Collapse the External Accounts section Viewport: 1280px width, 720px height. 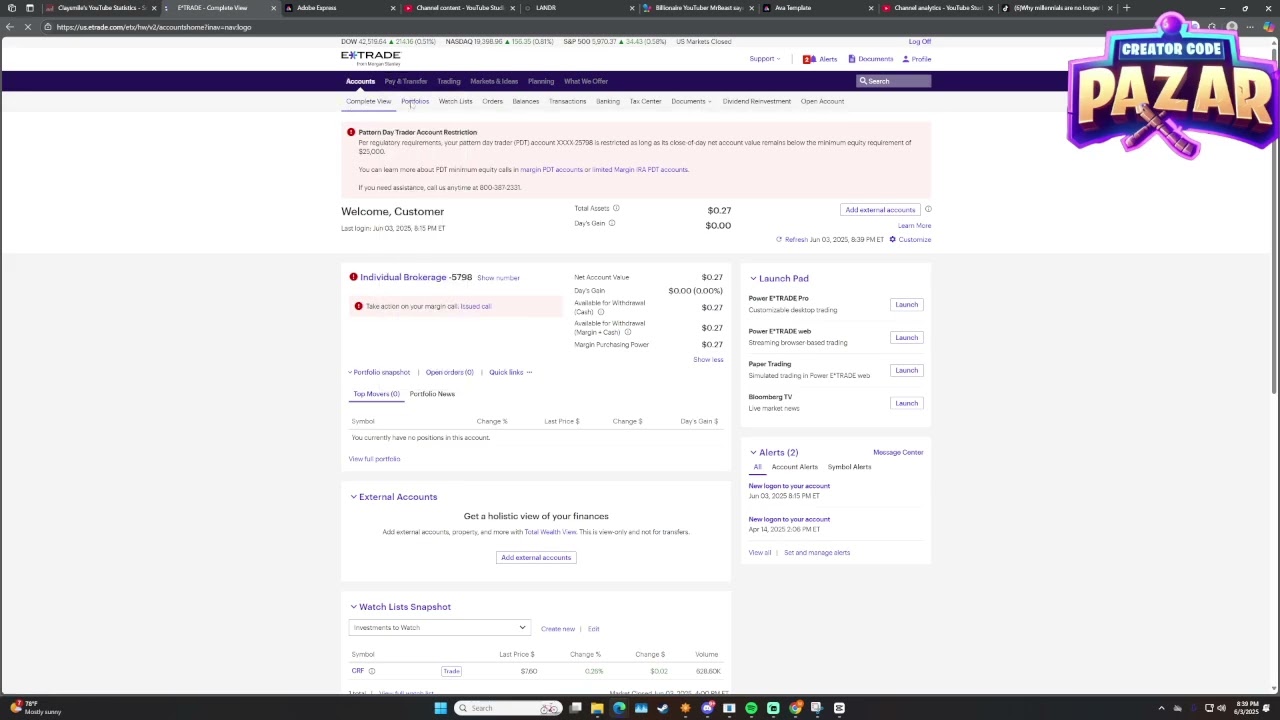353,497
